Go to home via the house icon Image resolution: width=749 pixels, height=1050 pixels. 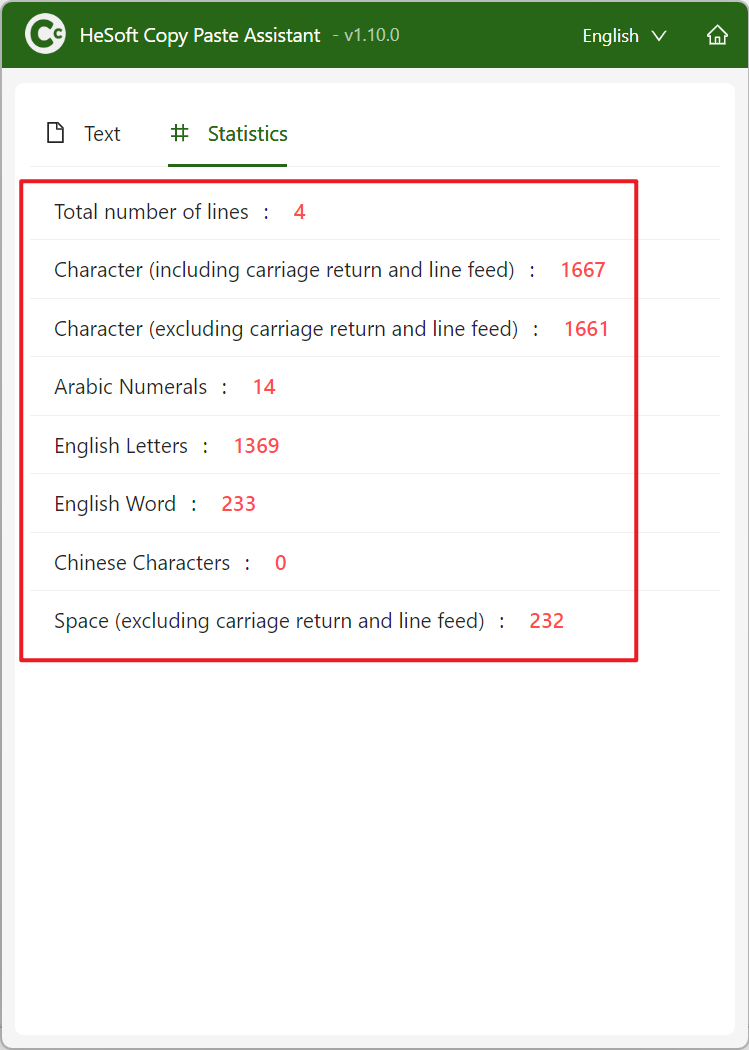(717, 35)
